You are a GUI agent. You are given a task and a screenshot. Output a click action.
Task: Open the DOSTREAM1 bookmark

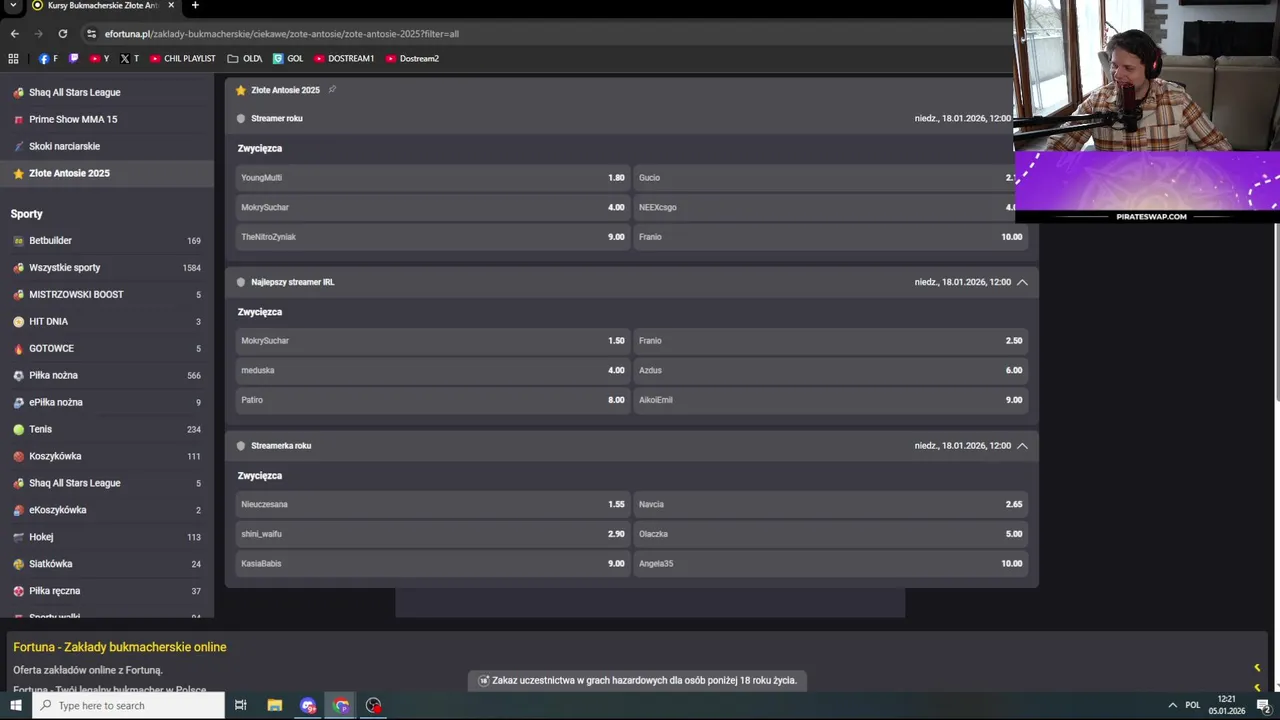(344, 58)
